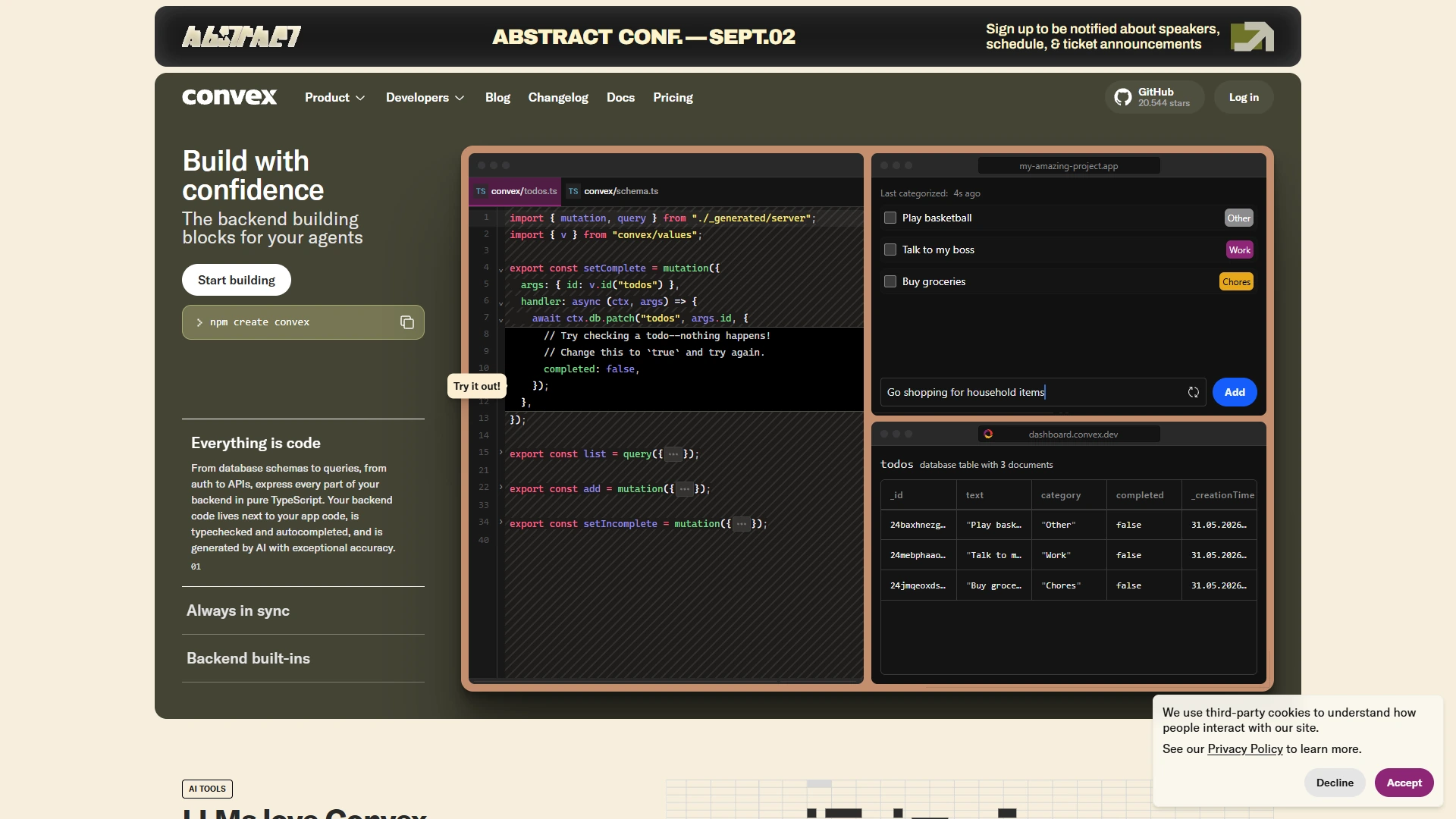Click the GitHub octocat icon
The height and width of the screenshot is (819, 1456).
click(1123, 97)
